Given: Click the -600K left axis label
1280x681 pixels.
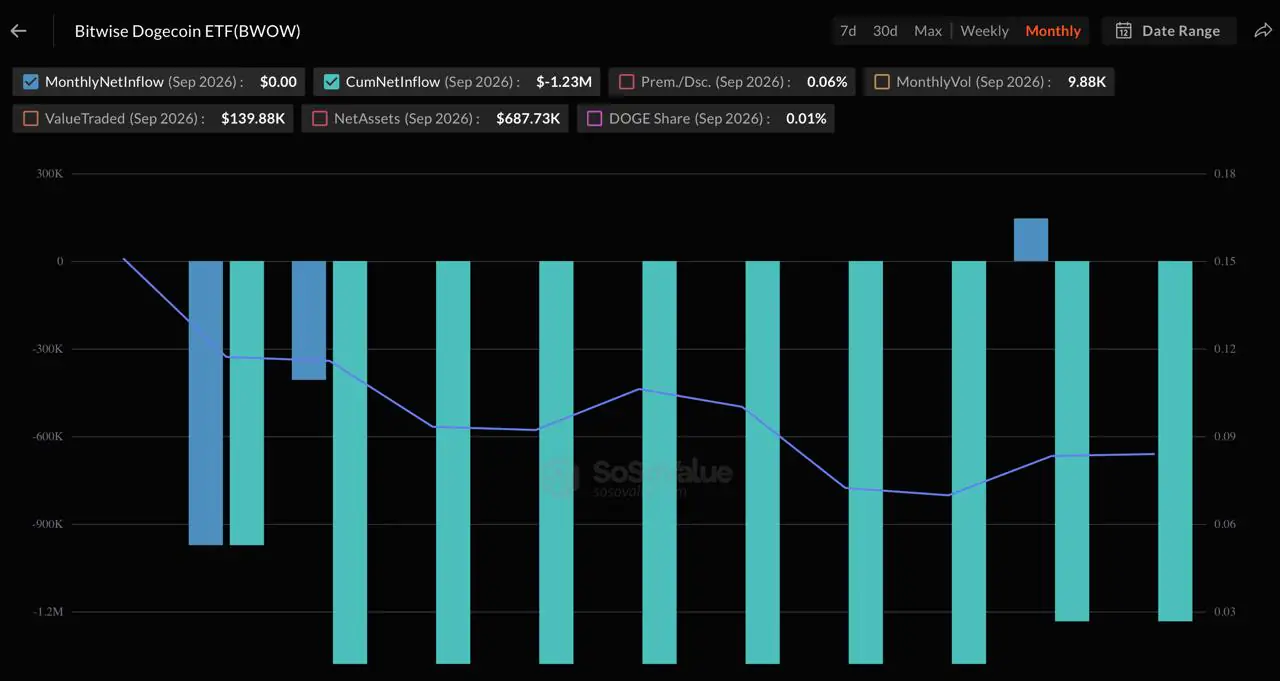Looking at the screenshot, I should [47, 437].
